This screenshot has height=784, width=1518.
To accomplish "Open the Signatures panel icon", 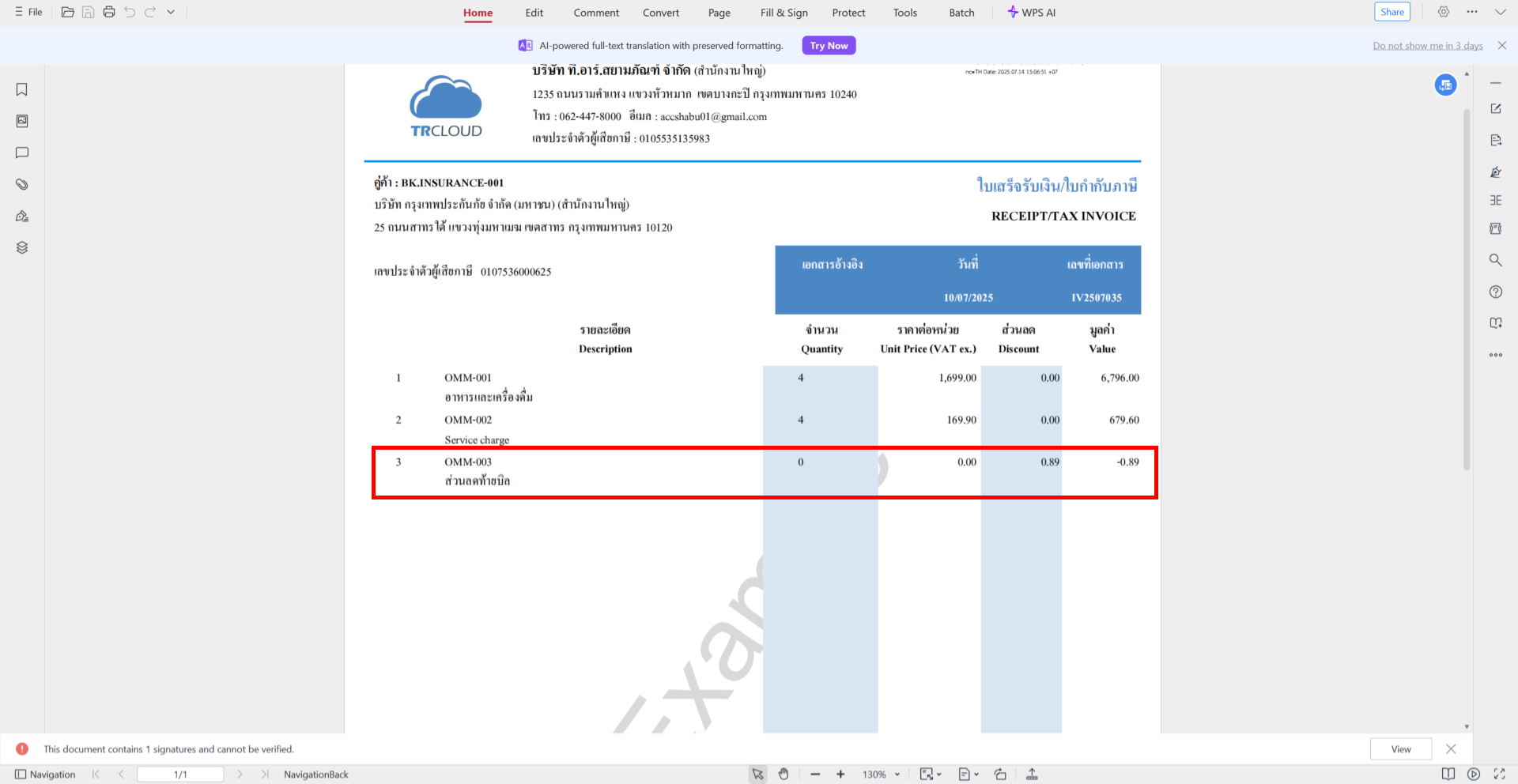I will coord(22,216).
